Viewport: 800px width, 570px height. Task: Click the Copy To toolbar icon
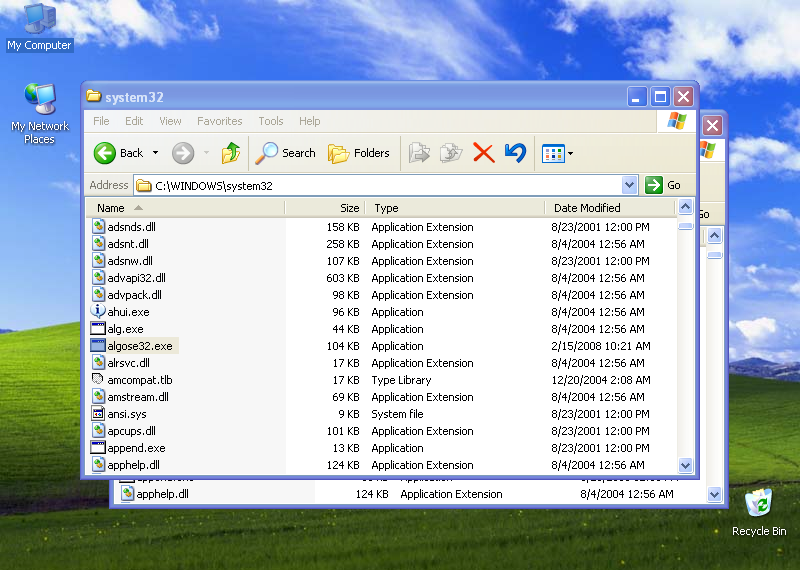pos(451,153)
